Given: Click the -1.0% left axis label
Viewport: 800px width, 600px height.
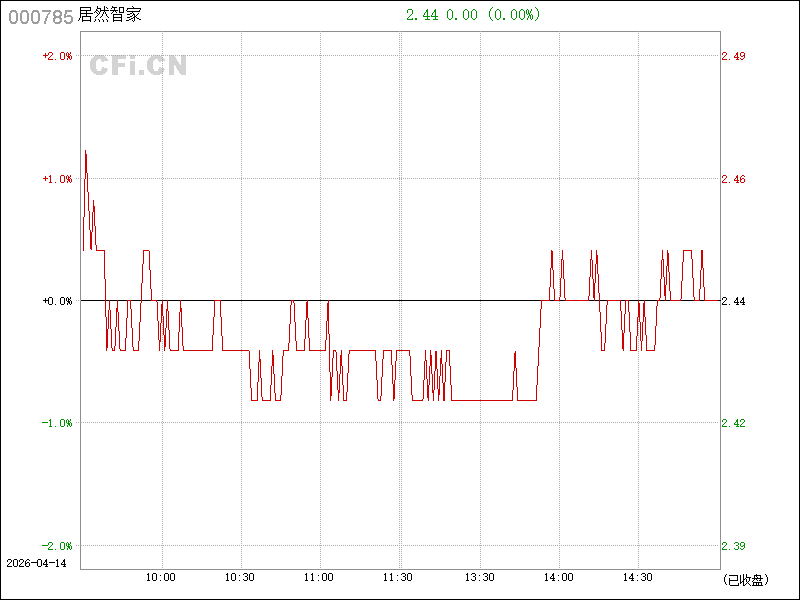Looking at the screenshot, I should [57, 423].
